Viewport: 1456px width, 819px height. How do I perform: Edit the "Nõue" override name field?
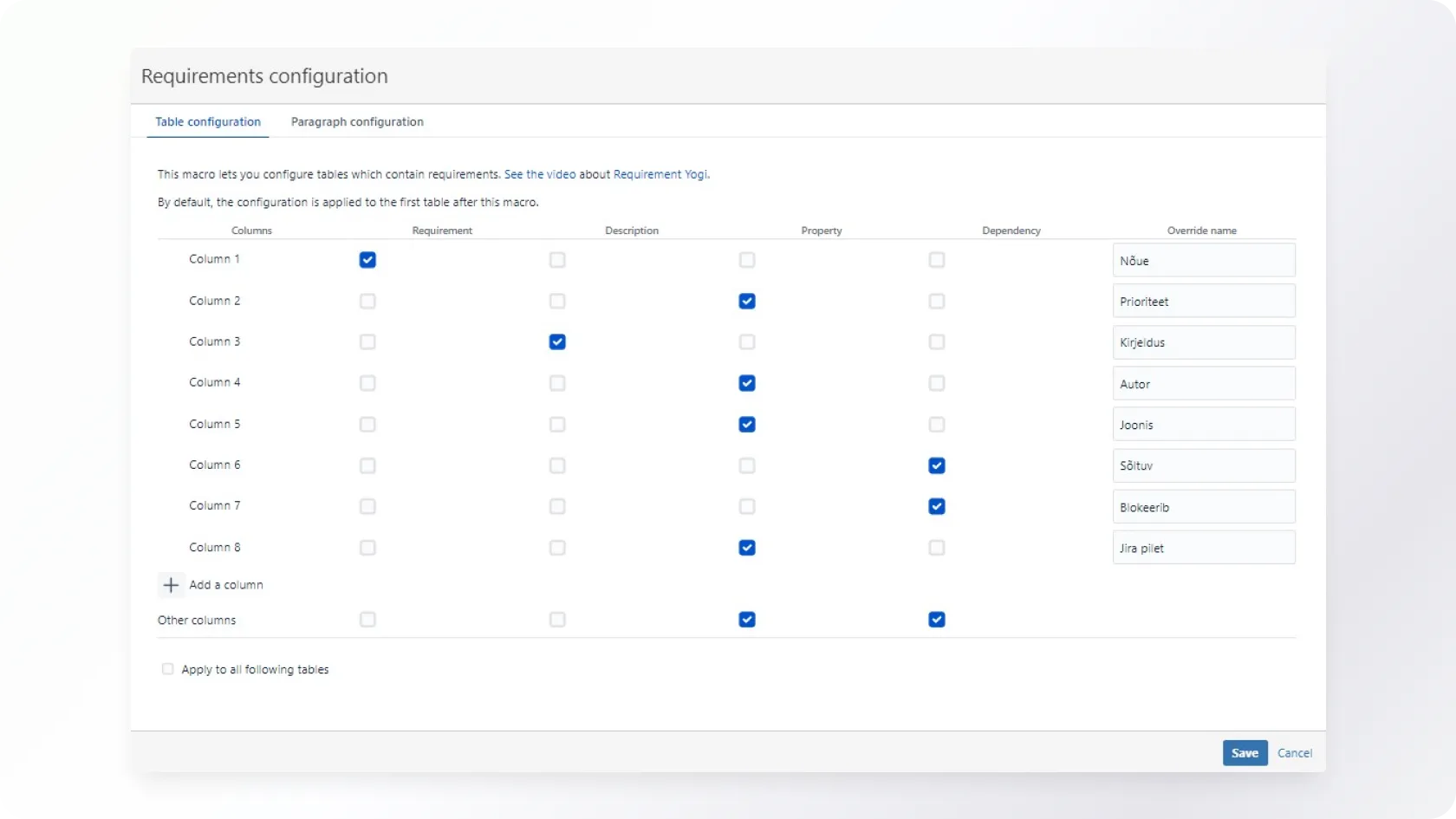click(x=1203, y=260)
